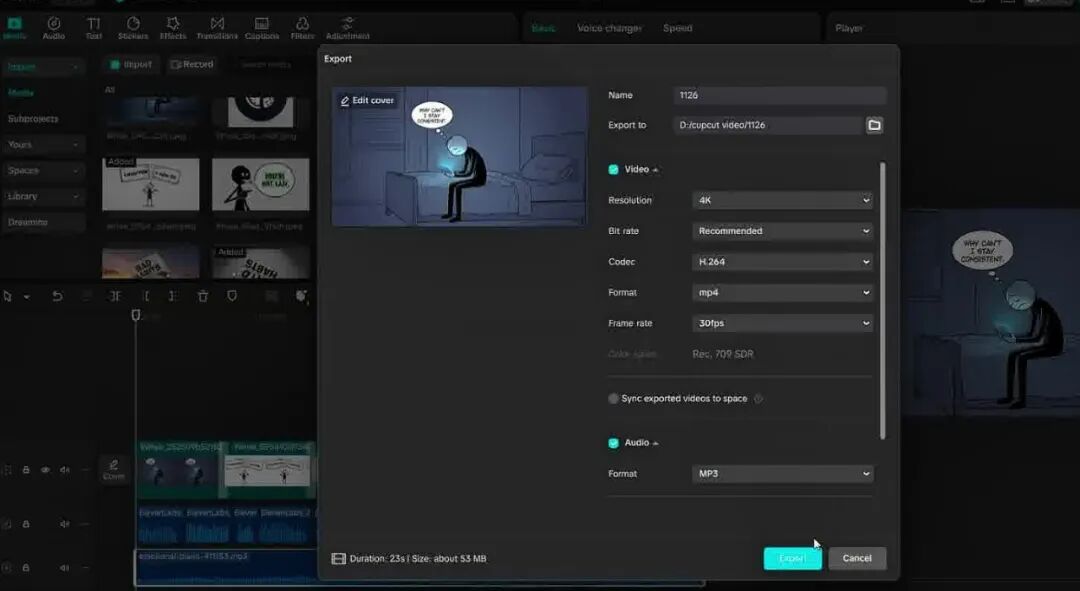Browse for export folder location
The width and height of the screenshot is (1080, 591).
pyautogui.click(x=874, y=125)
